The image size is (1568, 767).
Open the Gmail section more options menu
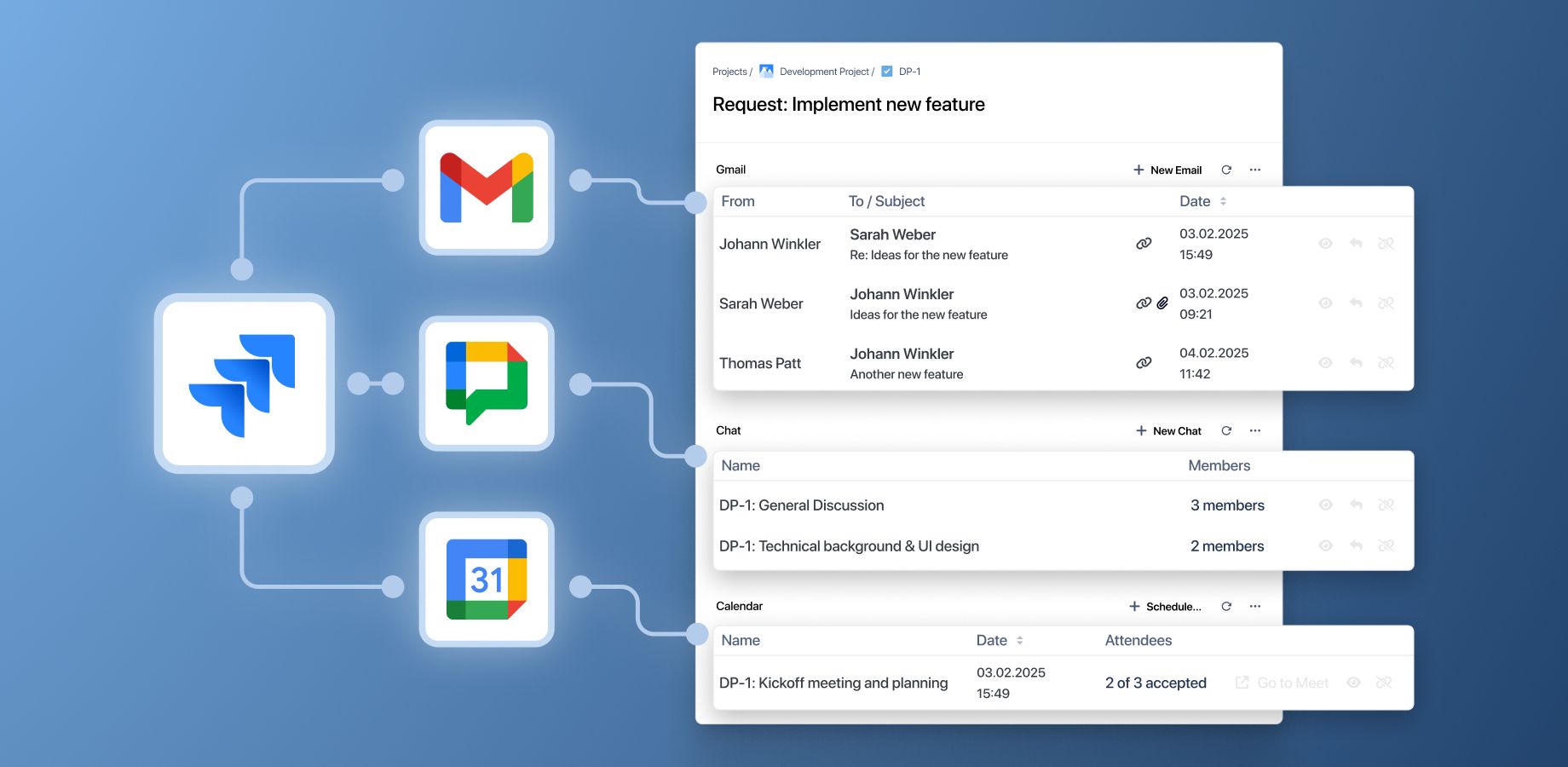[x=1255, y=170]
